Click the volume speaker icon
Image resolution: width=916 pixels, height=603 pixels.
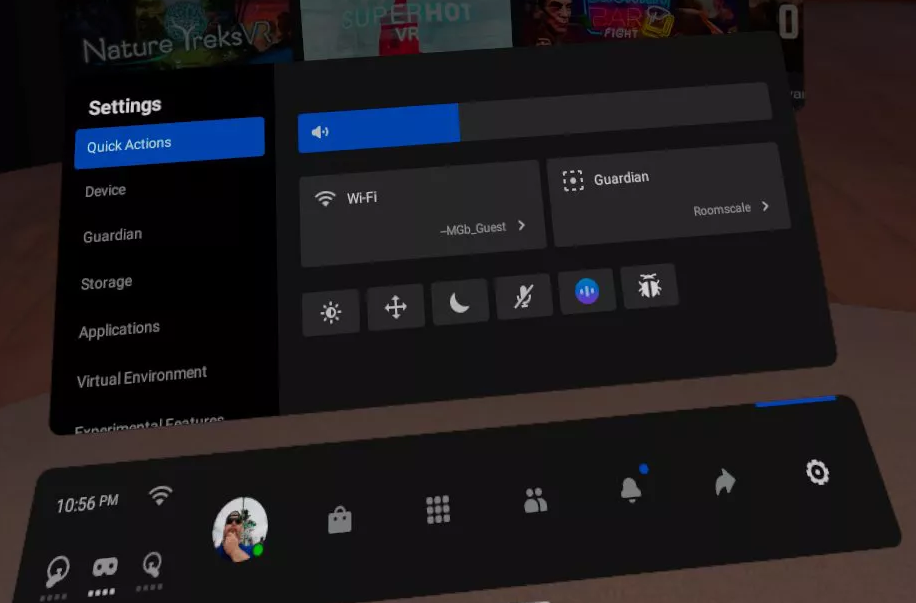pyautogui.click(x=320, y=133)
